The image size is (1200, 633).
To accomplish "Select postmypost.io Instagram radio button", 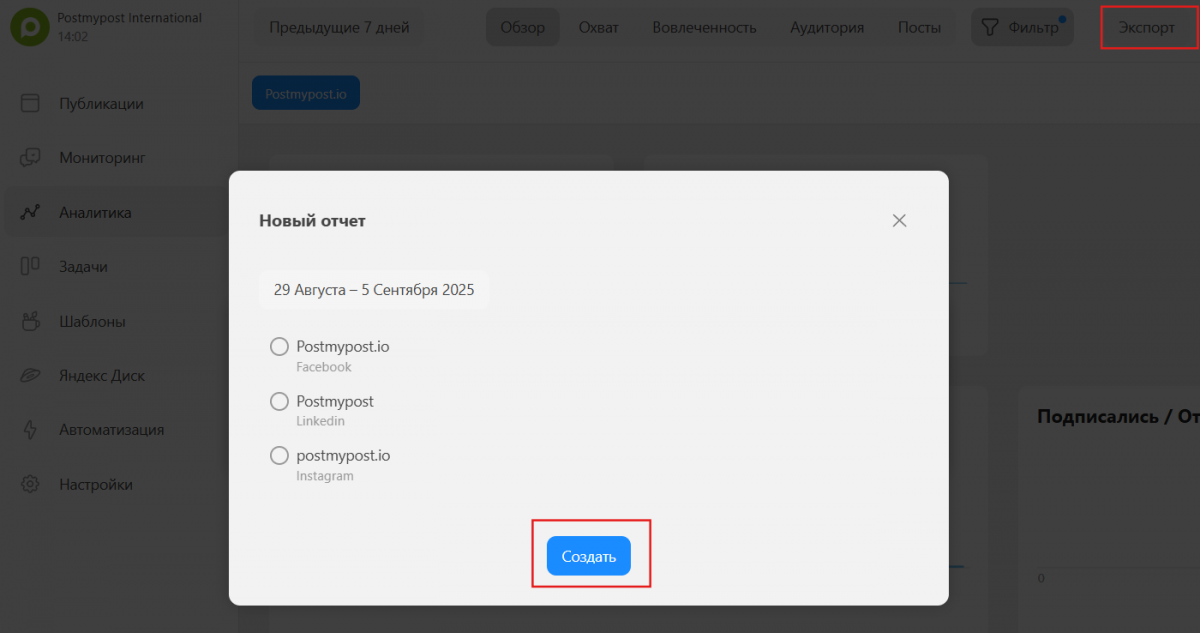I will click(280, 456).
